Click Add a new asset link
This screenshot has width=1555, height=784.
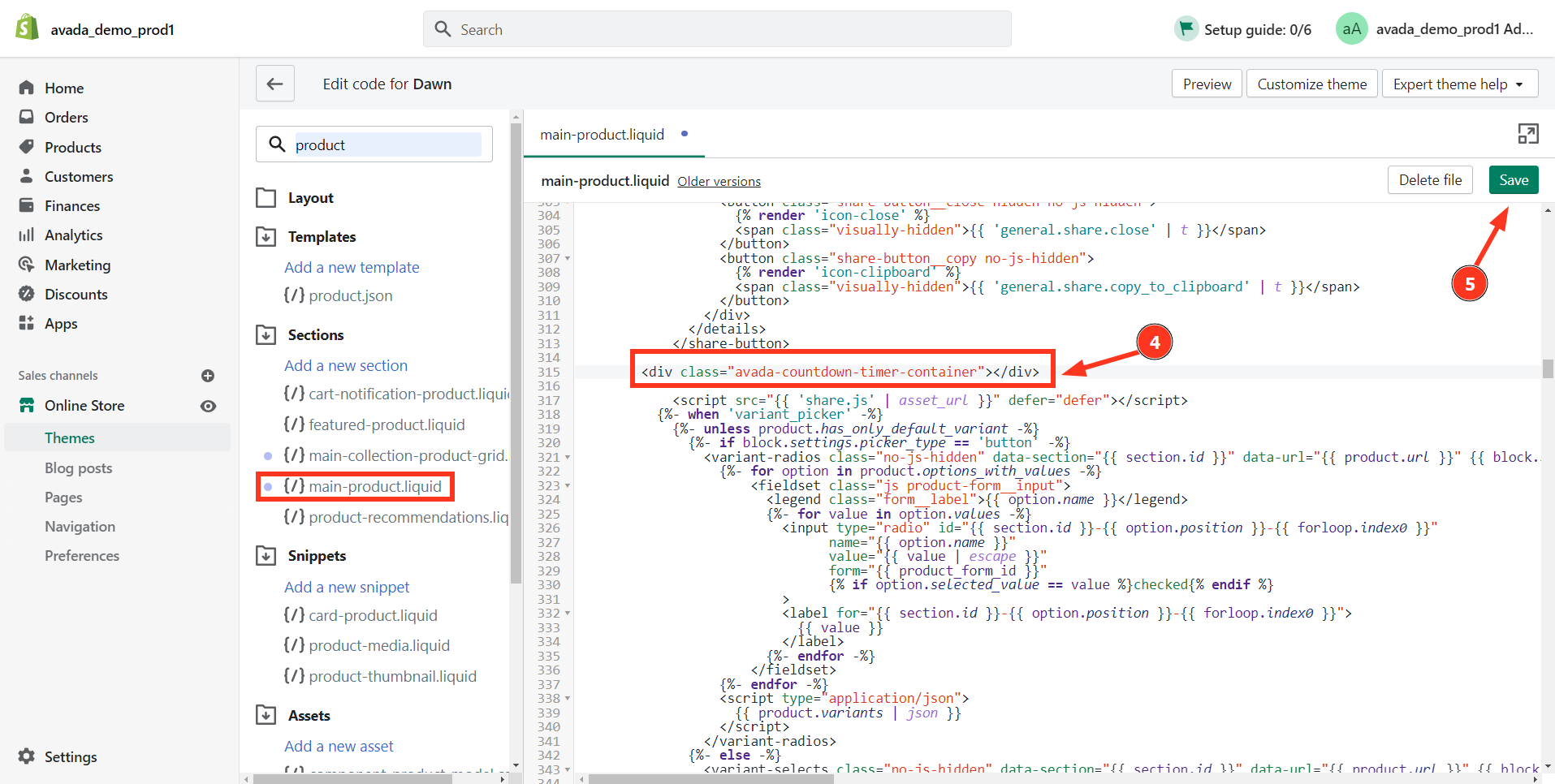(339, 746)
